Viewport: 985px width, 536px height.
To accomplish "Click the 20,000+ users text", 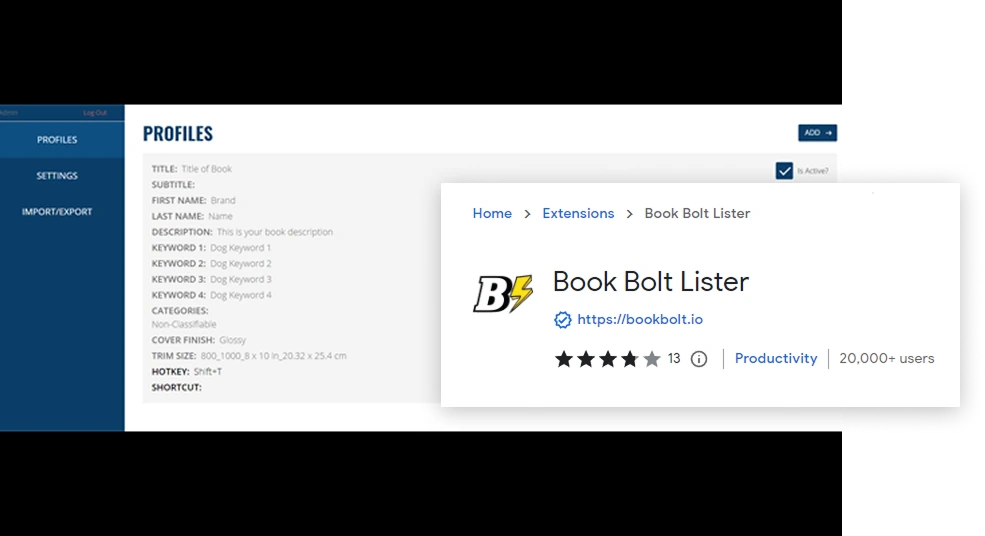I will click(886, 358).
